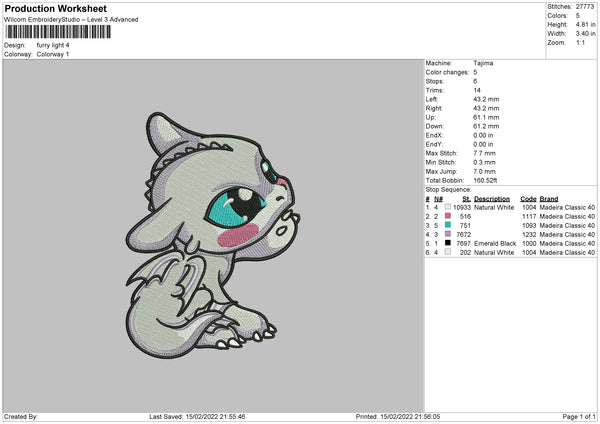Click 'Emerald Black' description text
600x424 pixels.
(495, 243)
